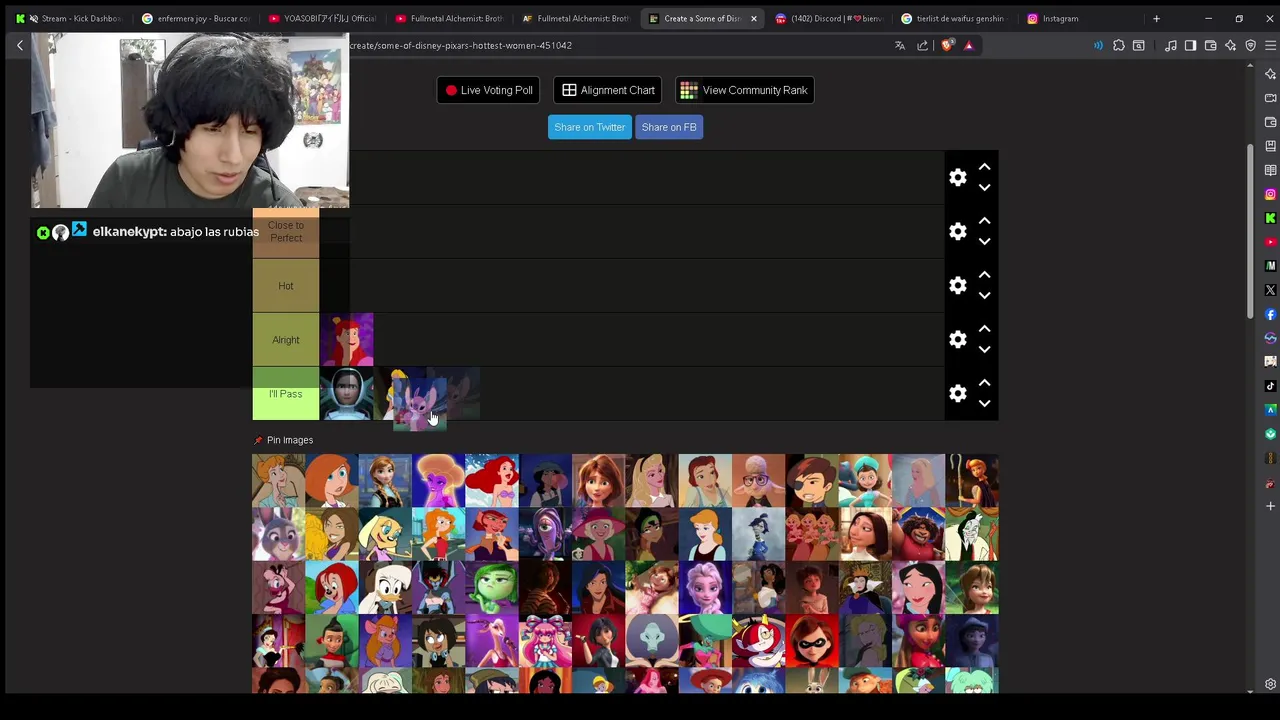Screen dimensions: 1280x720
Task: Open settings gear for I'll Pass tier
Action: click(958, 394)
